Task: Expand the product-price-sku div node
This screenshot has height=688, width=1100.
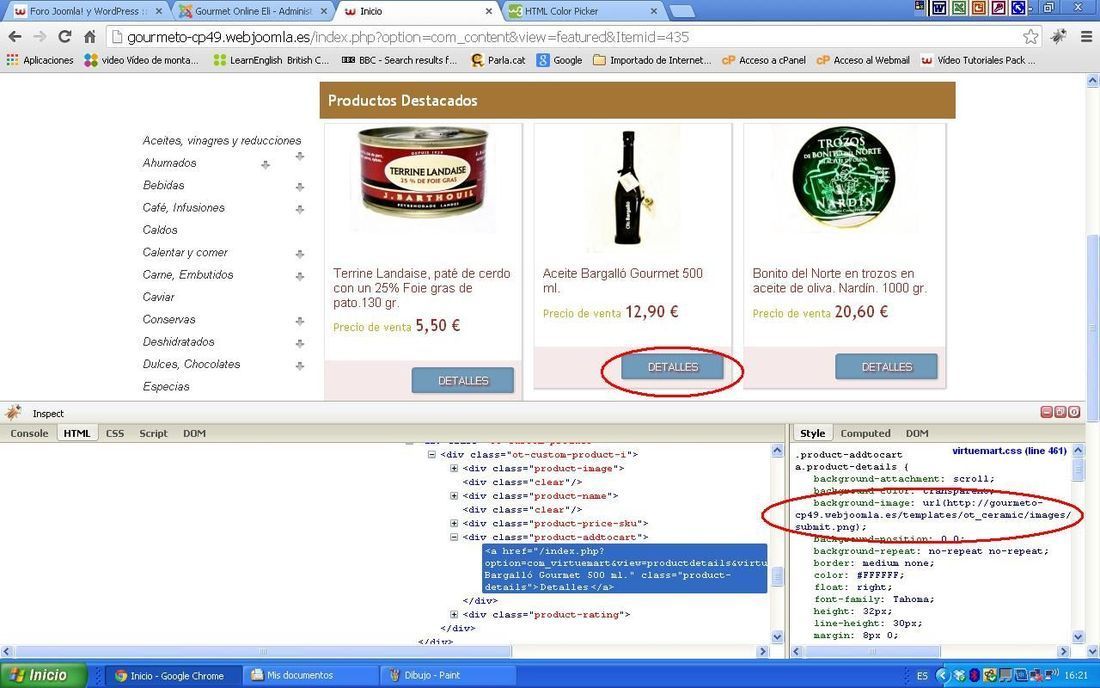Action: coord(454,523)
